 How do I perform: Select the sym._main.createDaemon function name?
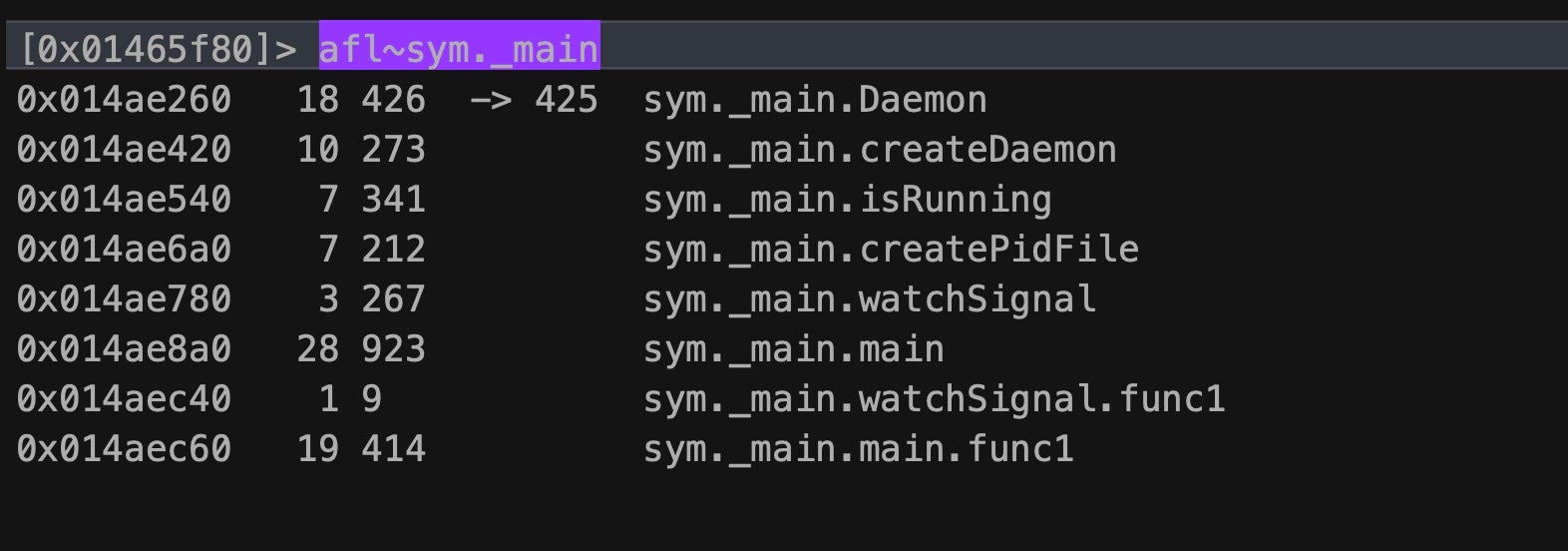879,150
